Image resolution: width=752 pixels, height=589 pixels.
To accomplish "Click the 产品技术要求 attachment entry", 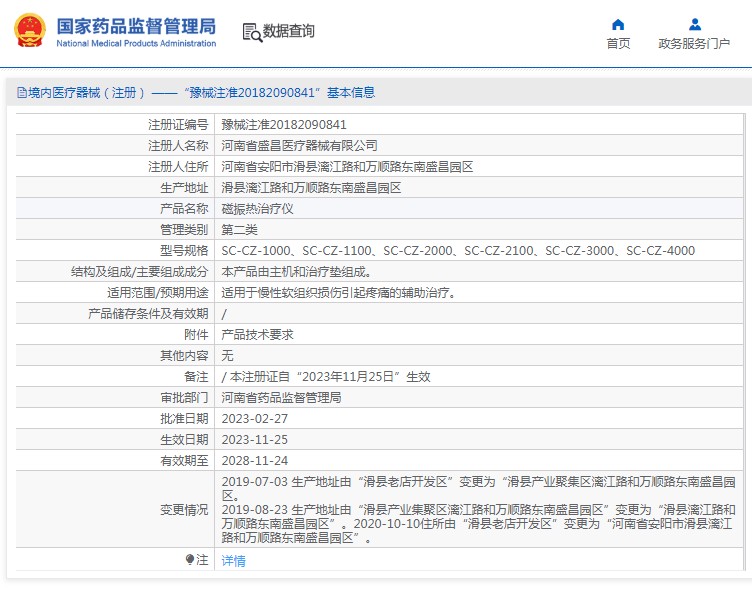I will tap(257, 335).
